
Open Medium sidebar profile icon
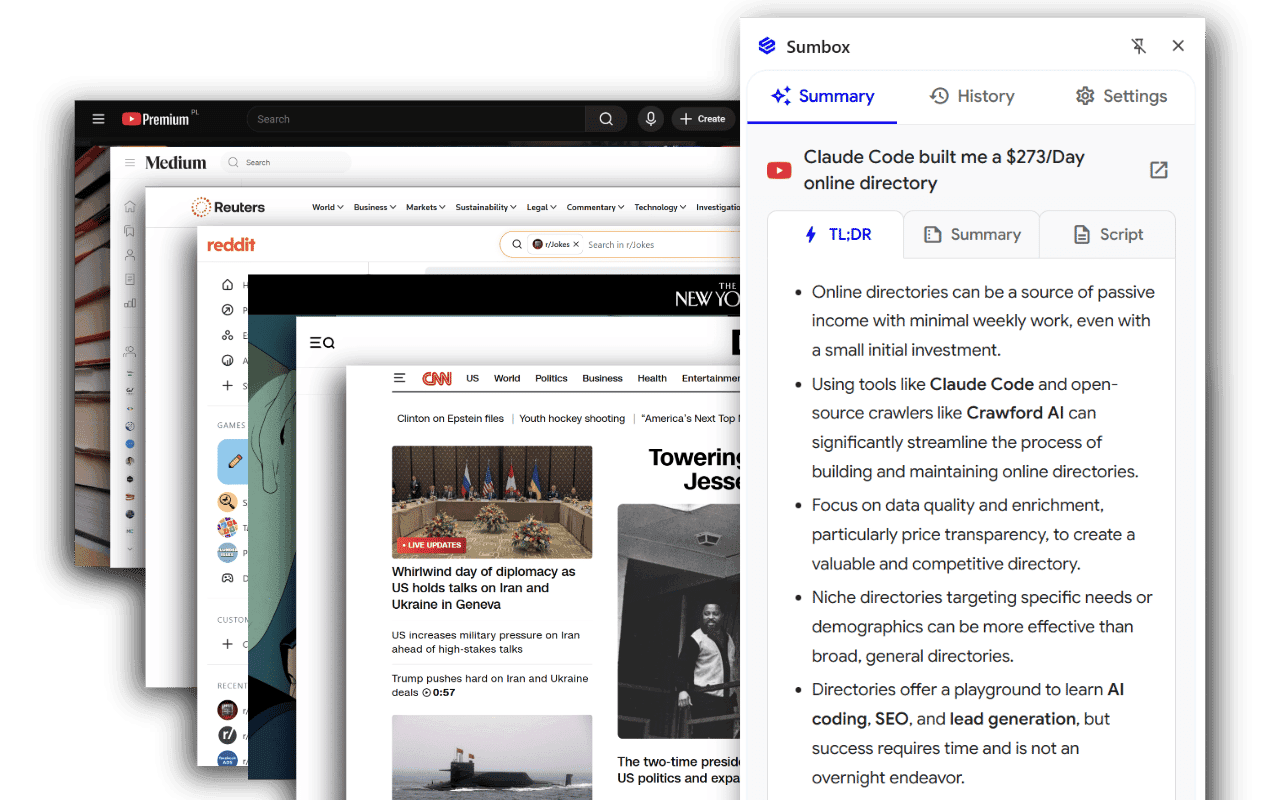pos(130,255)
